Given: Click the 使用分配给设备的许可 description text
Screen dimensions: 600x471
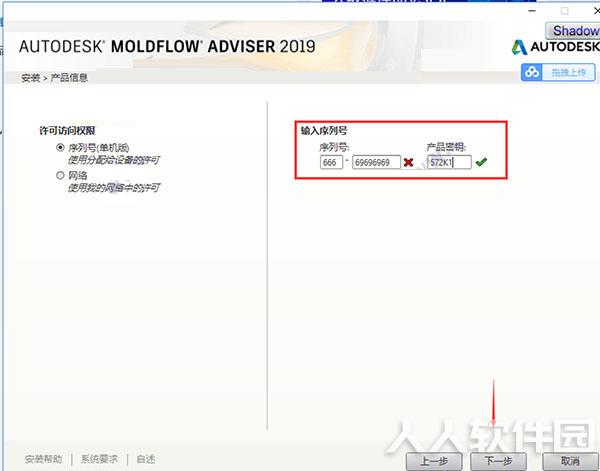Looking at the screenshot, I should (x=114, y=160).
